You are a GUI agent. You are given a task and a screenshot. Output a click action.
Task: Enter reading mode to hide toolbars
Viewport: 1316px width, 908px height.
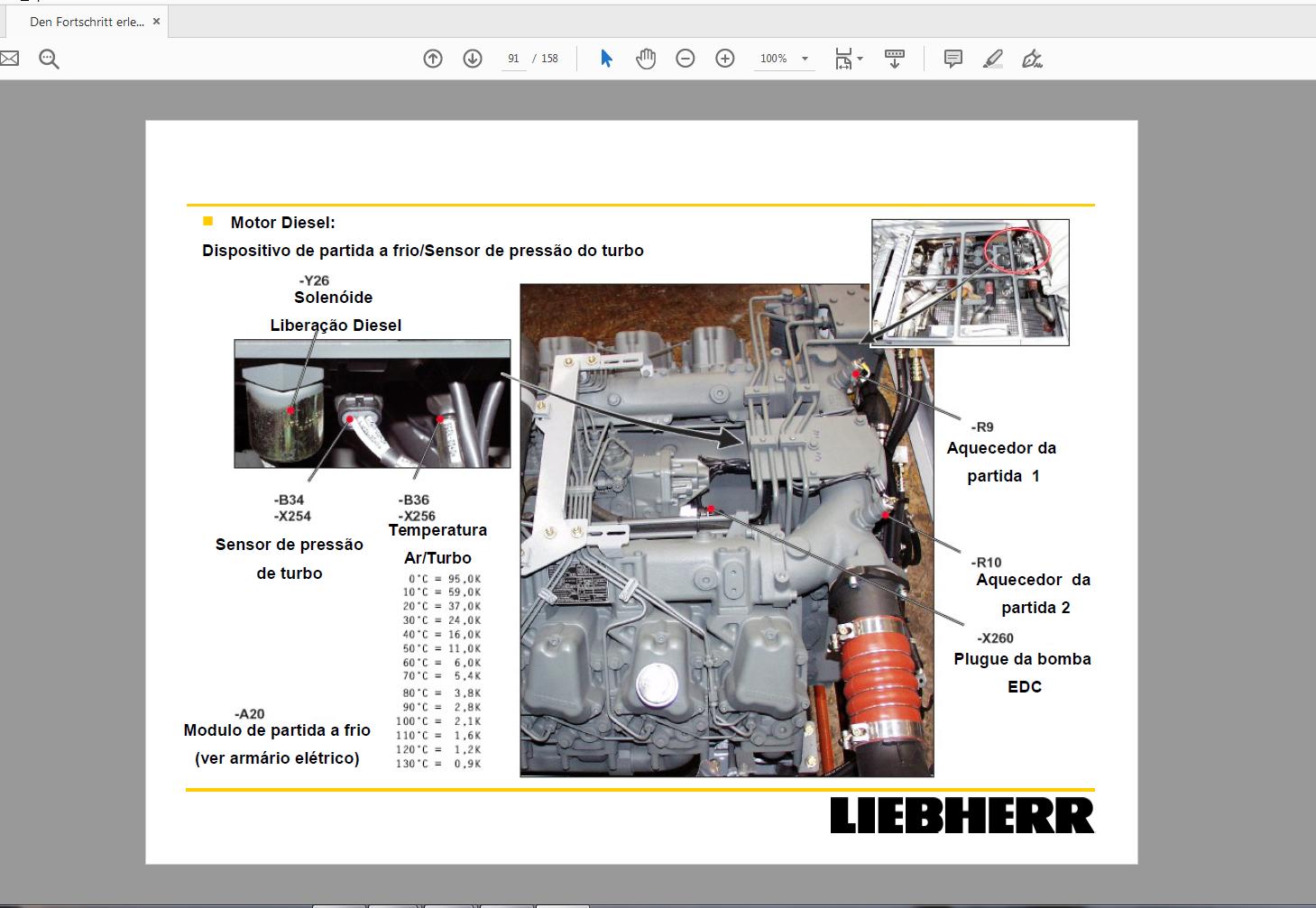pos(894,58)
